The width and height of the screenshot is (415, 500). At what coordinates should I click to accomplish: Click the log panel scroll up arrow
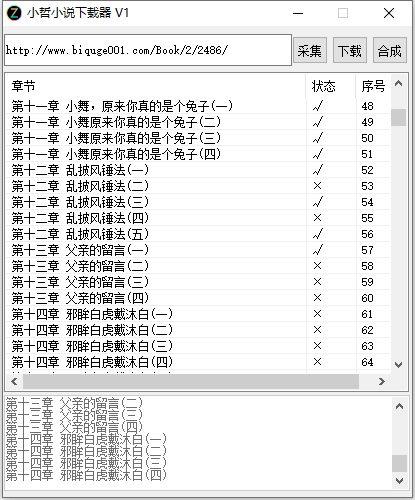[x=399, y=407]
